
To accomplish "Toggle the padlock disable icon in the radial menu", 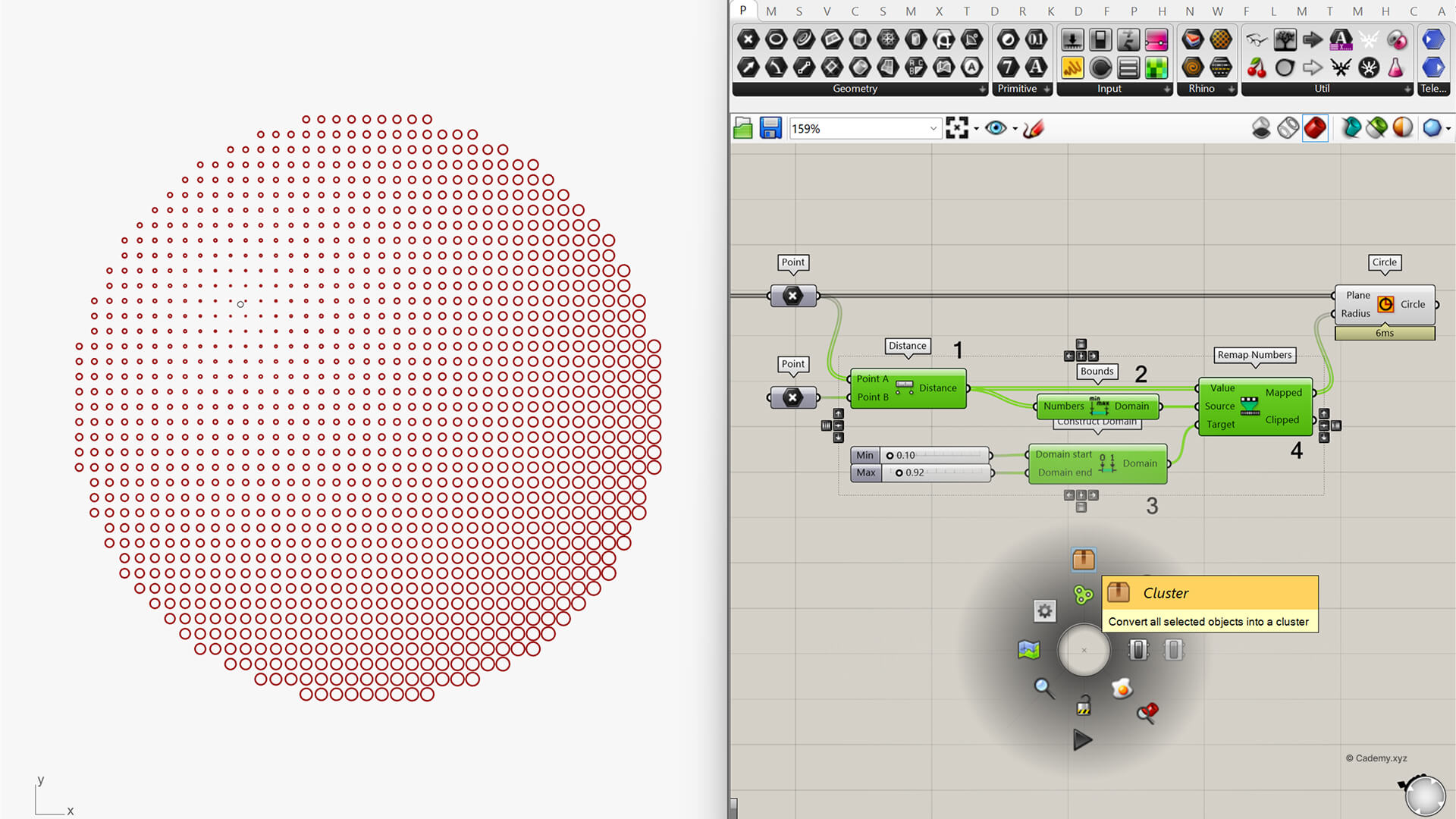I will click(1084, 705).
